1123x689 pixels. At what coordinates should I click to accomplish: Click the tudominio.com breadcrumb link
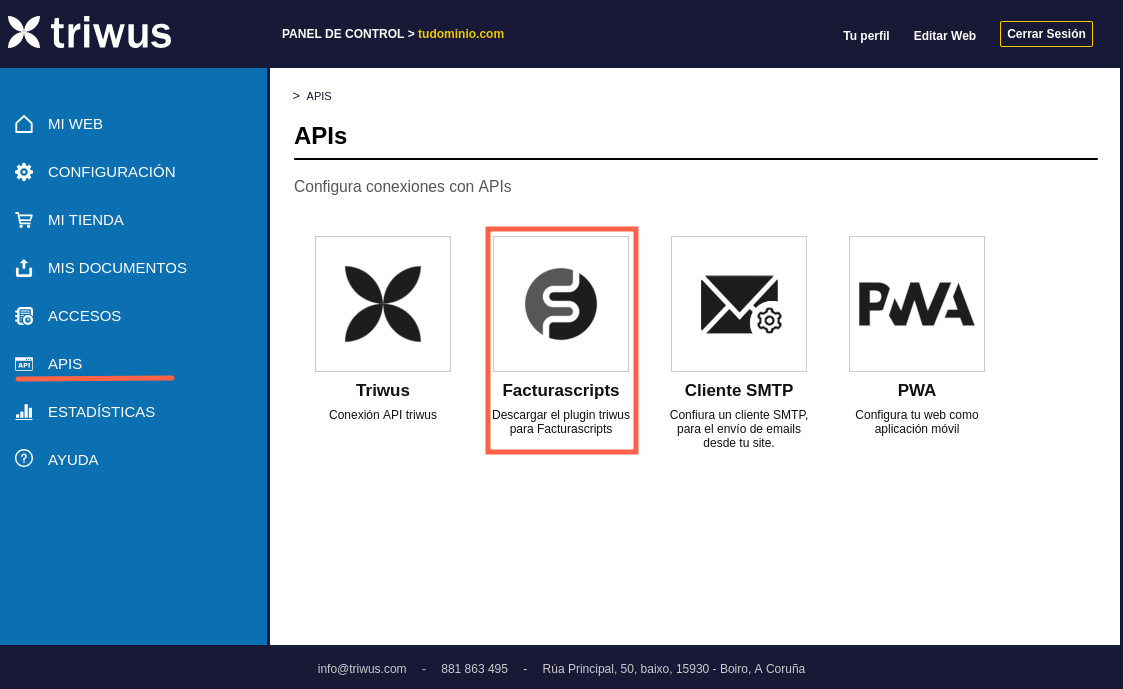461,34
